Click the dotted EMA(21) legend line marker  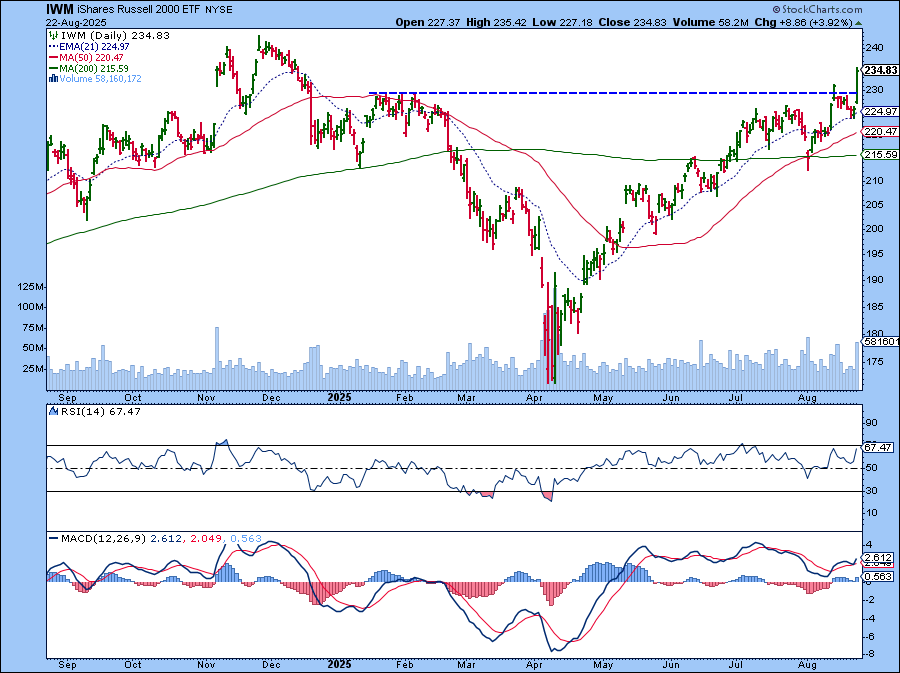pyautogui.click(x=52, y=45)
